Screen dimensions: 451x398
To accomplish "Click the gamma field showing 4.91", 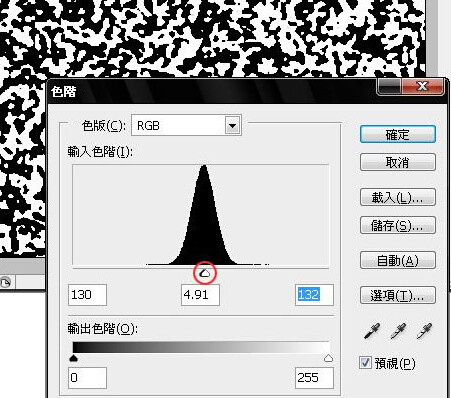I will click(x=200, y=295).
